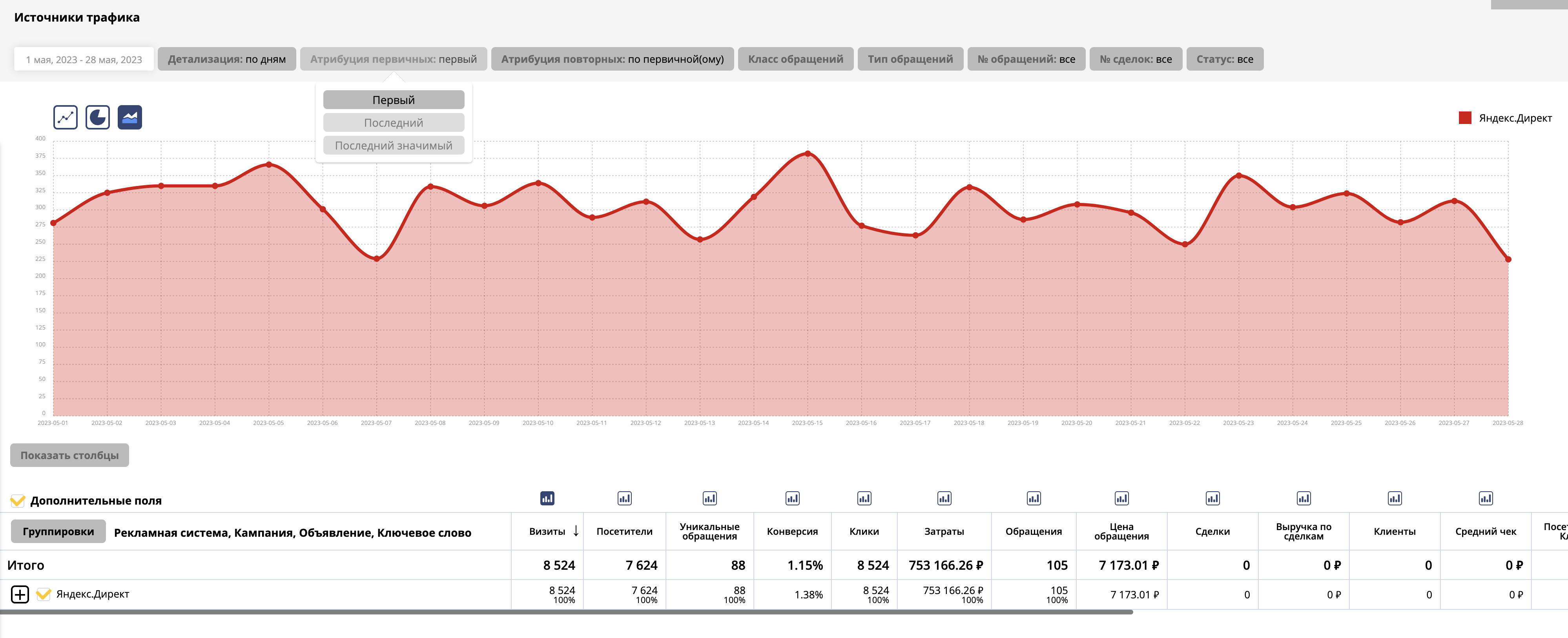
Task: Open Детализация: по дням dropdown
Action: (x=226, y=59)
